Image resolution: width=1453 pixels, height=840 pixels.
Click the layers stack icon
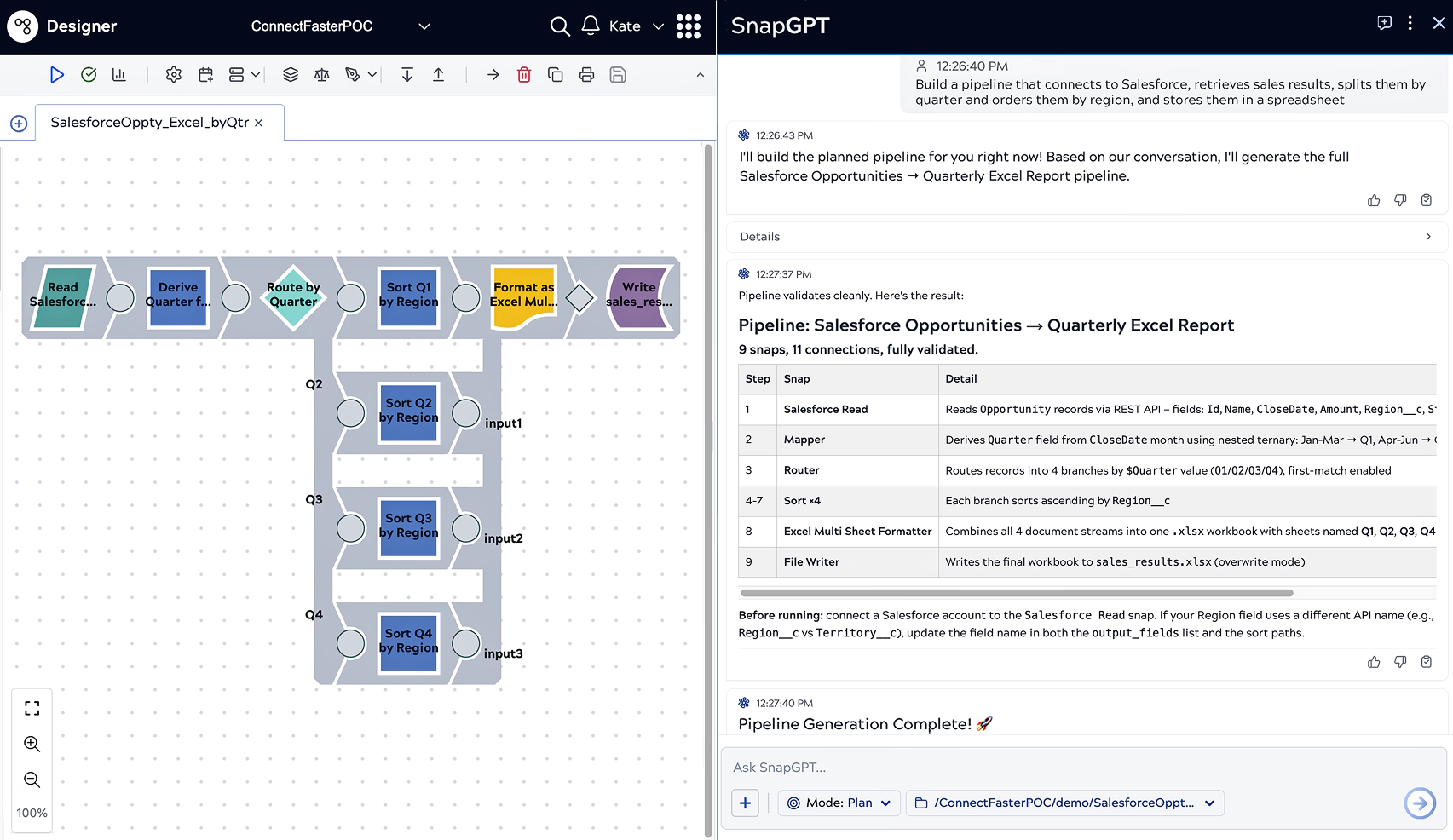(x=291, y=75)
